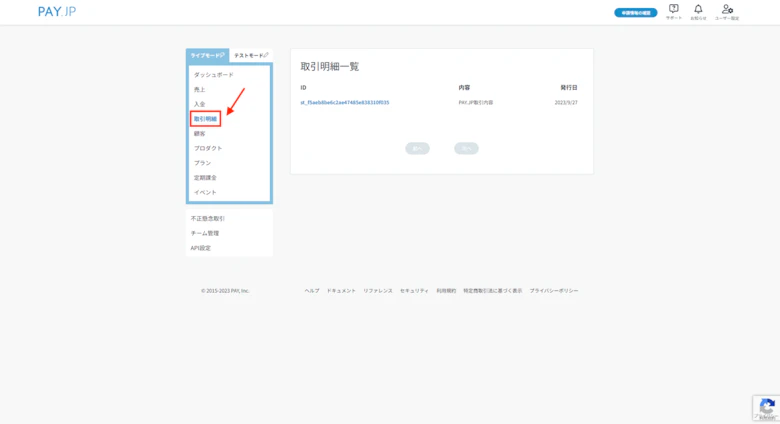This screenshot has width=780, height=424.
Task: Open statement ID link starting st_f5aeb
Action: click(345, 103)
